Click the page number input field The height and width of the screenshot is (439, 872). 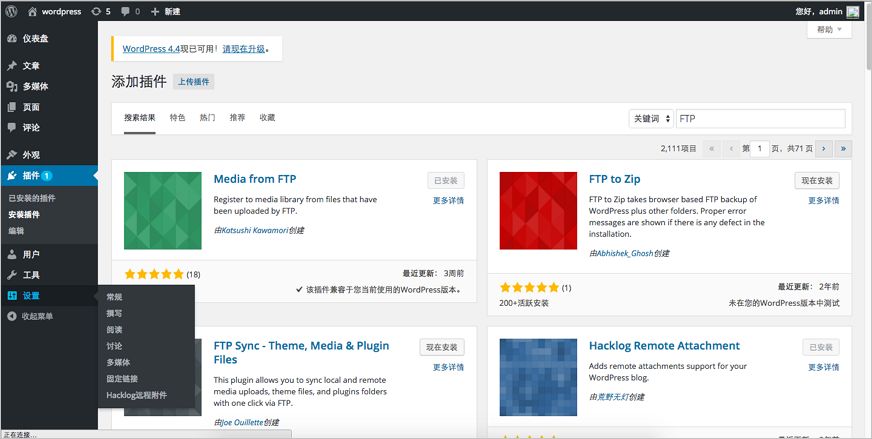[x=760, y=149]
